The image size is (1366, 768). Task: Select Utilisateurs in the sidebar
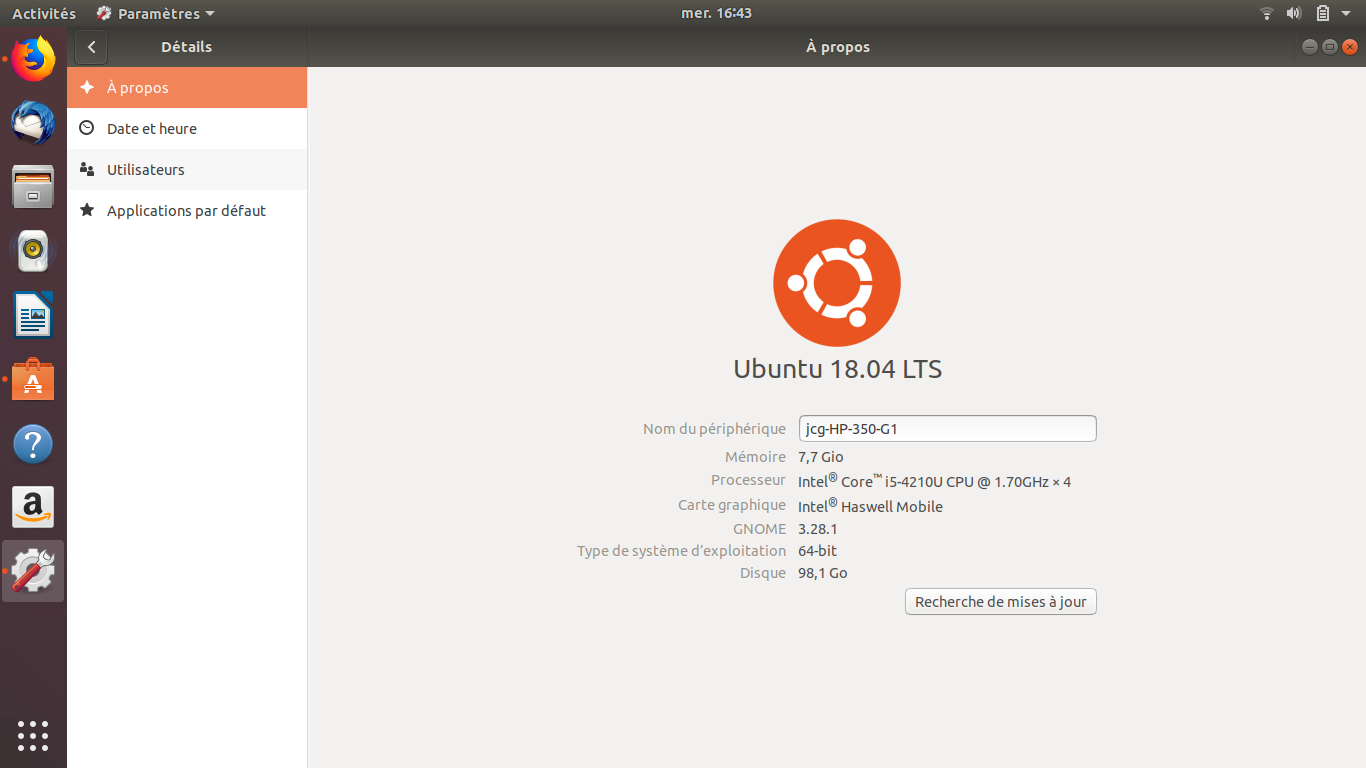(x=187, y=170)
